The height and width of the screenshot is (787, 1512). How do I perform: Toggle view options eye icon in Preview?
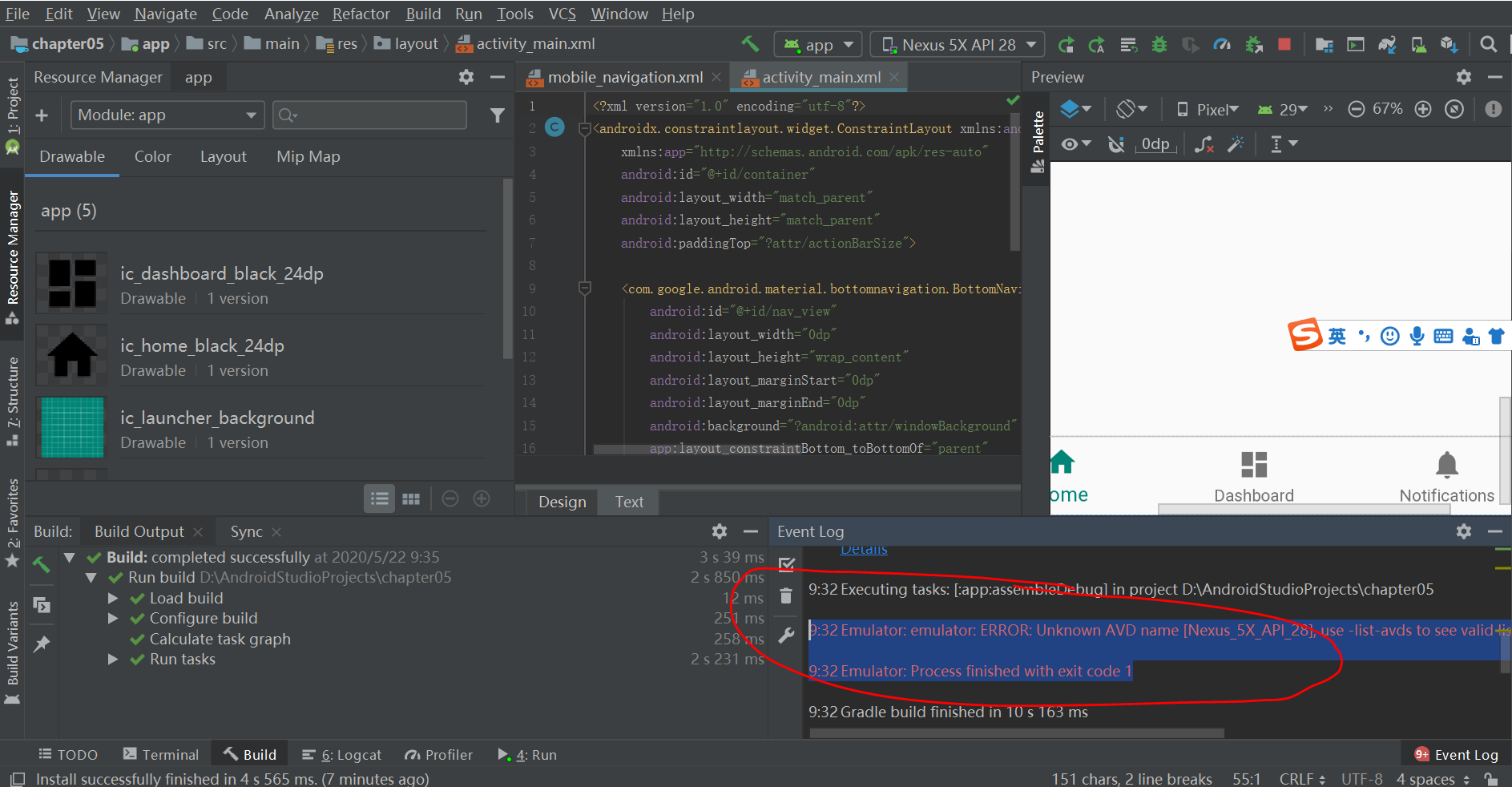(1076, 144)
